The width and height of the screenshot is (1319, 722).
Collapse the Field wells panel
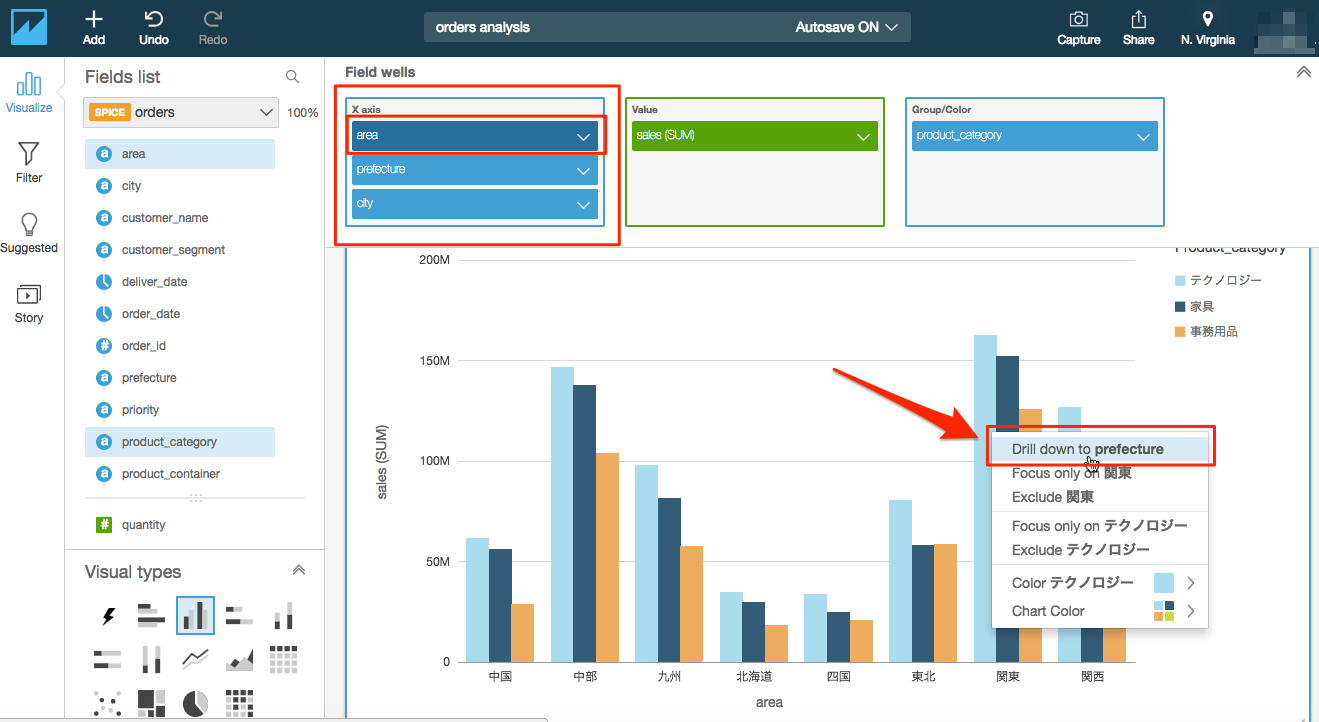pyautogui.click(x=1303, y=72)
